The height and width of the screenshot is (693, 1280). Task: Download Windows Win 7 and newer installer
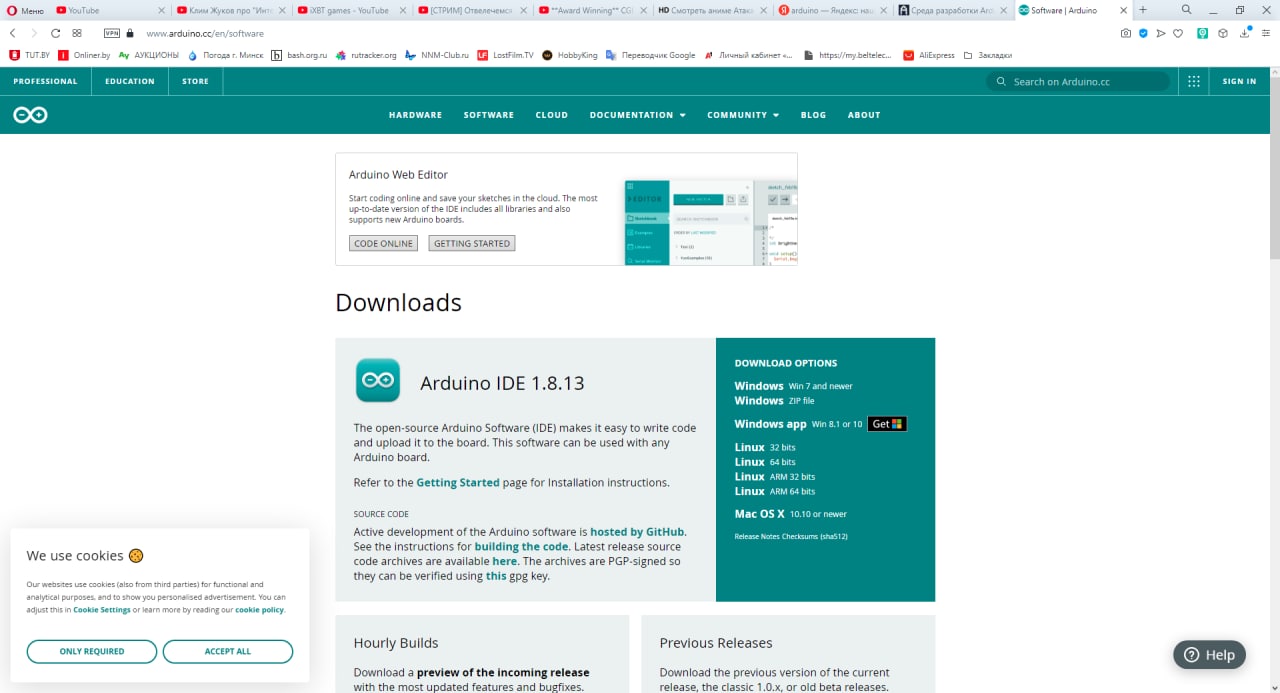794,386
